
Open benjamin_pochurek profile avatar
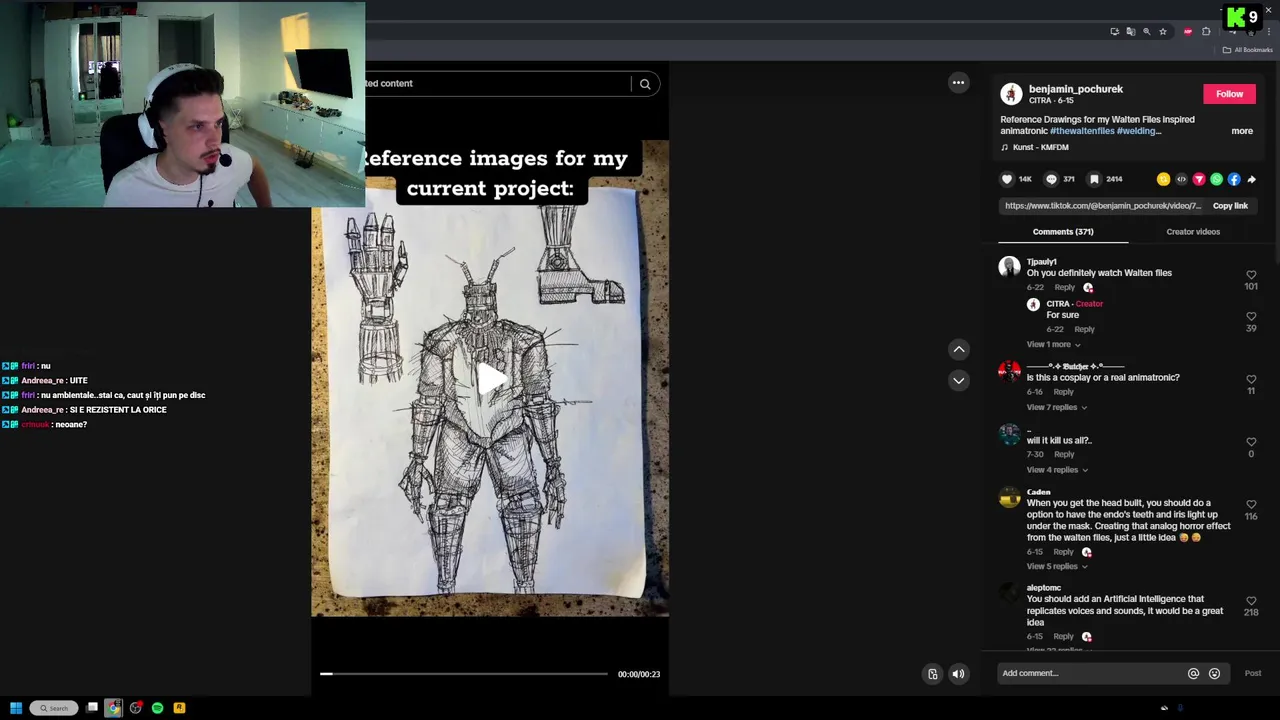click(1011, 94)
